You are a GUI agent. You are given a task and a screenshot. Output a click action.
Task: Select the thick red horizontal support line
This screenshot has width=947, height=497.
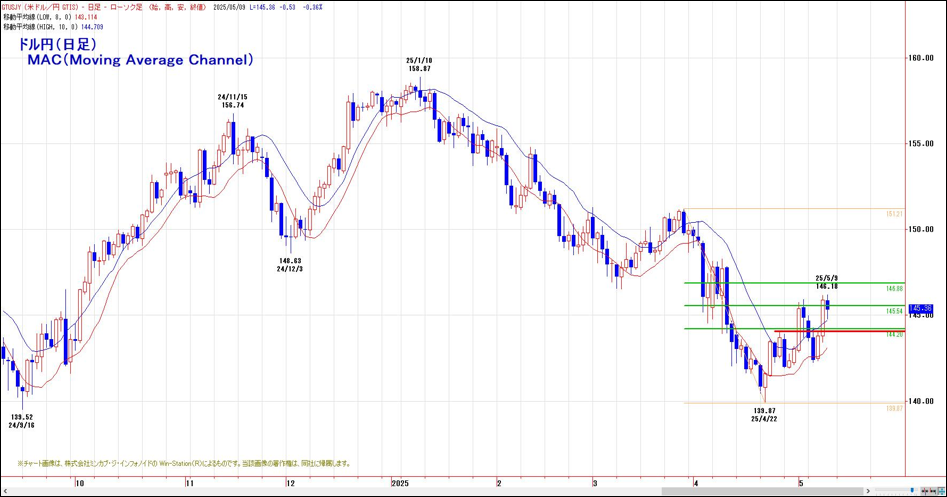pos(839,331)
